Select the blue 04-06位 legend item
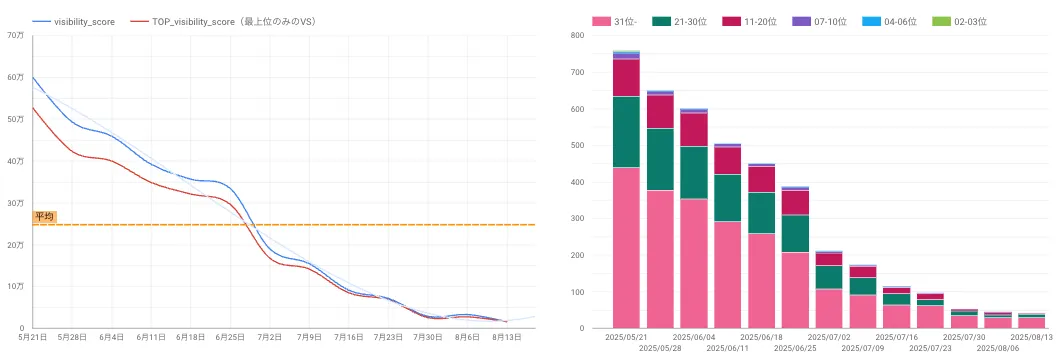1064x361 pixels. pos(890,22)
